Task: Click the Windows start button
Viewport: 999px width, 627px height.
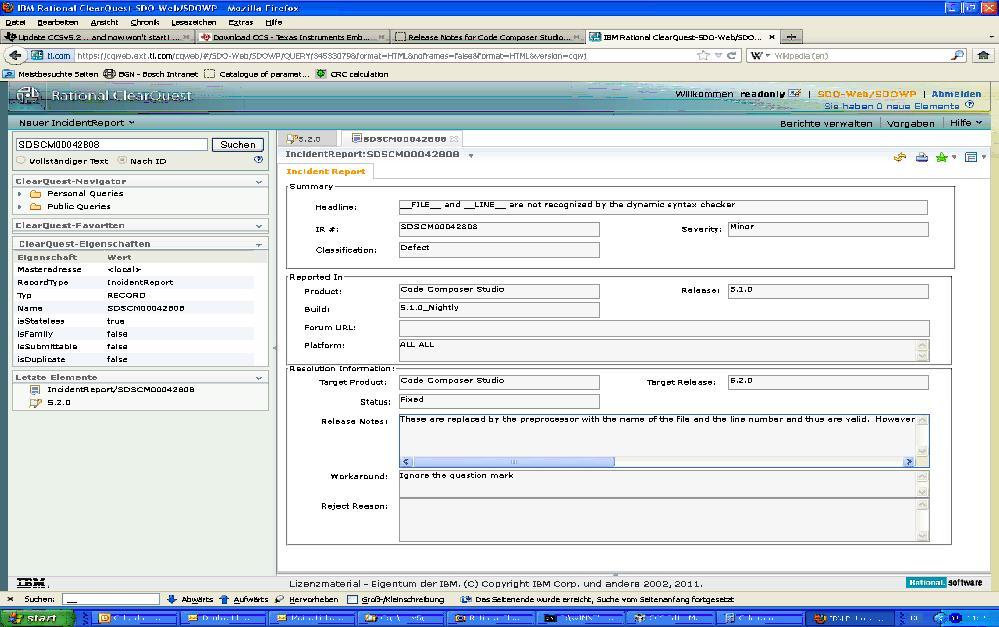Action: (36, 618)
